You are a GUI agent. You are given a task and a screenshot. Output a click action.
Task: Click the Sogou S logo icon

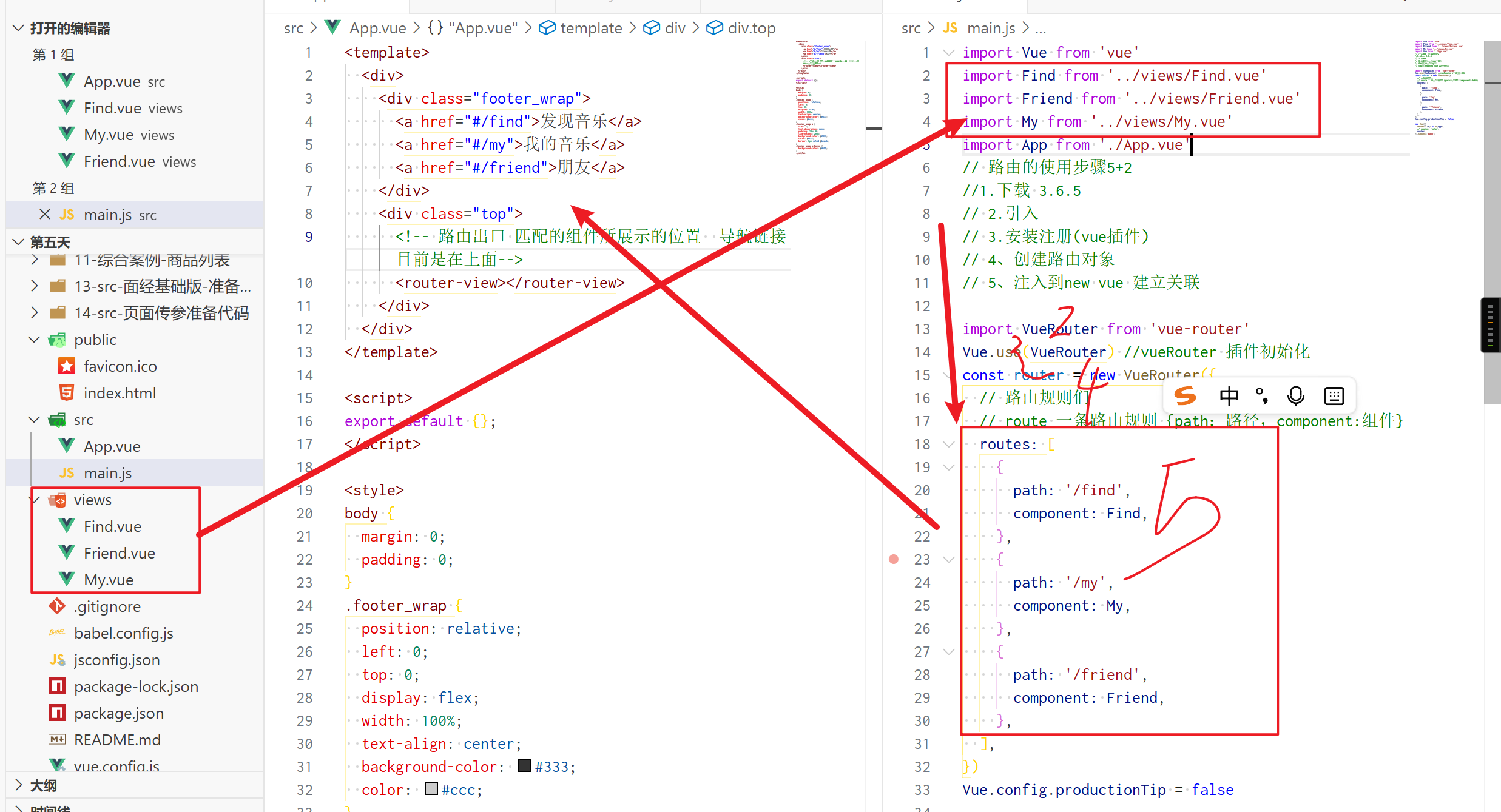tap(1185, 396)
